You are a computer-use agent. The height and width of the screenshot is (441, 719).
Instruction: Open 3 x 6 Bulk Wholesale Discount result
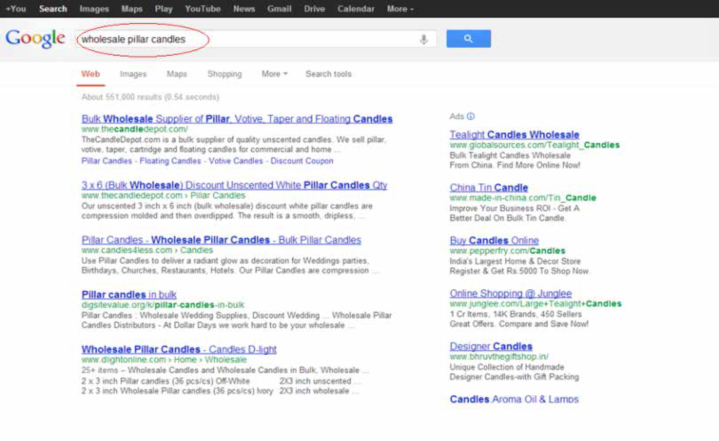(234, 185)
